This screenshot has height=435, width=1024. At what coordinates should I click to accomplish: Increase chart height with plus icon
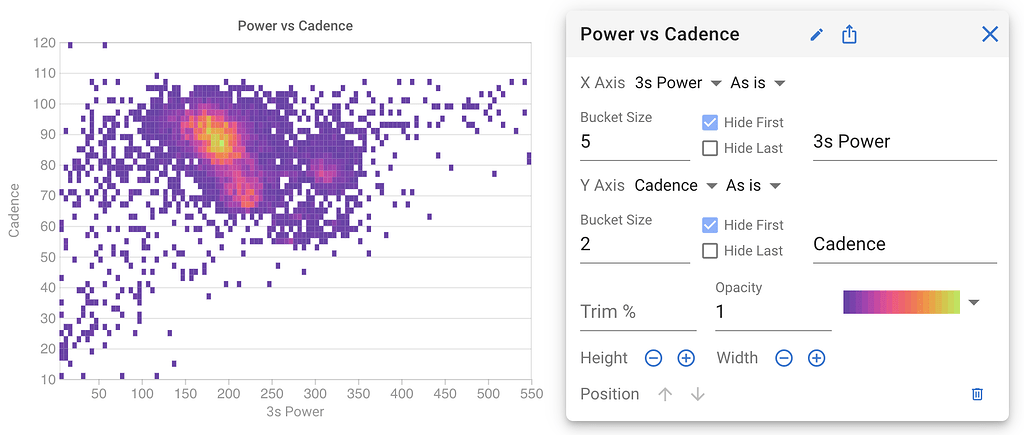tap(686, 358)
